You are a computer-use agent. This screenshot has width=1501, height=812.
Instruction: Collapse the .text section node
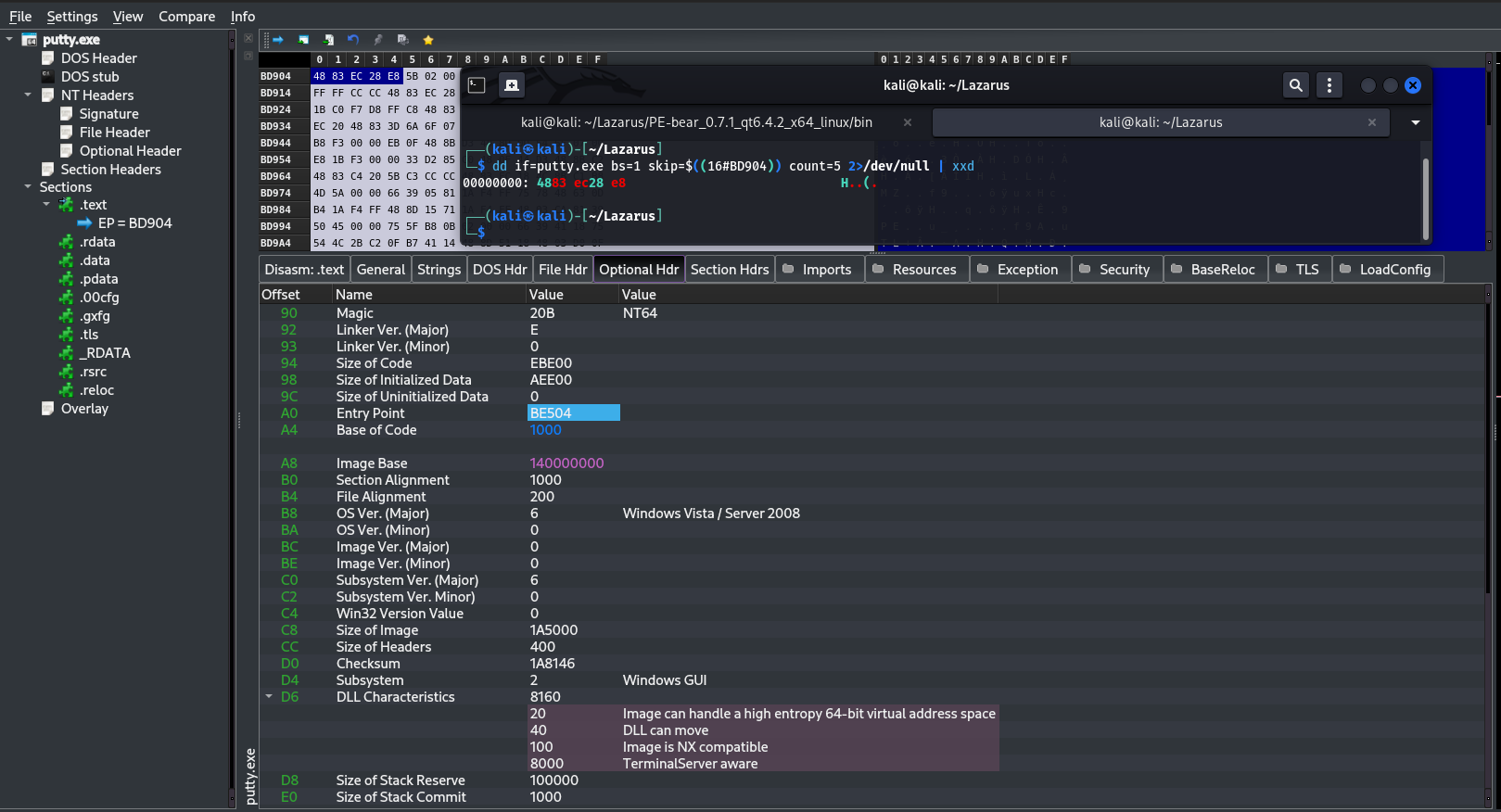[46, 204]
